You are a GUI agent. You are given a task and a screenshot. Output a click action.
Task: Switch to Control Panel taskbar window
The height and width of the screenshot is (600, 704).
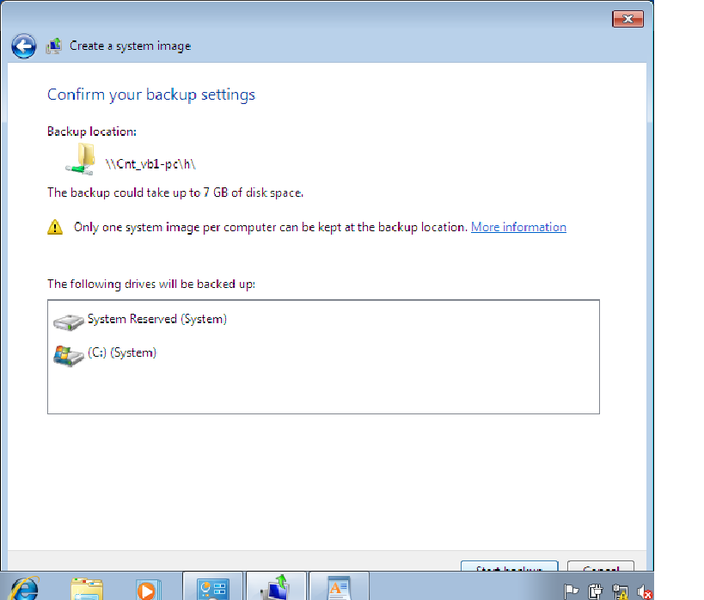[213, 588]
